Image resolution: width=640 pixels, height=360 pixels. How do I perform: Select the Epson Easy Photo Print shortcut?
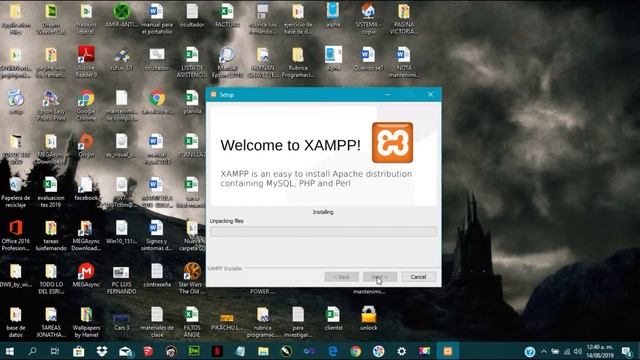coord(51,105)
